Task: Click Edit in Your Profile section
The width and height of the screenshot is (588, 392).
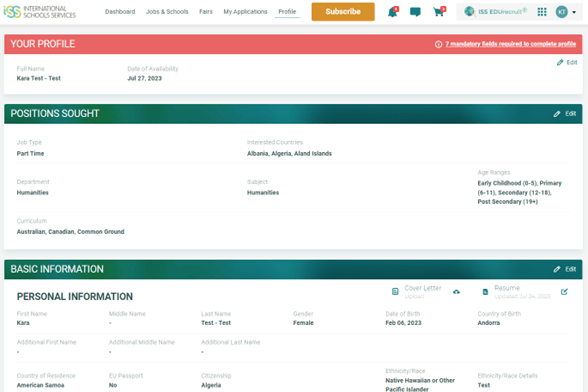Action: (x=572, y=63)
